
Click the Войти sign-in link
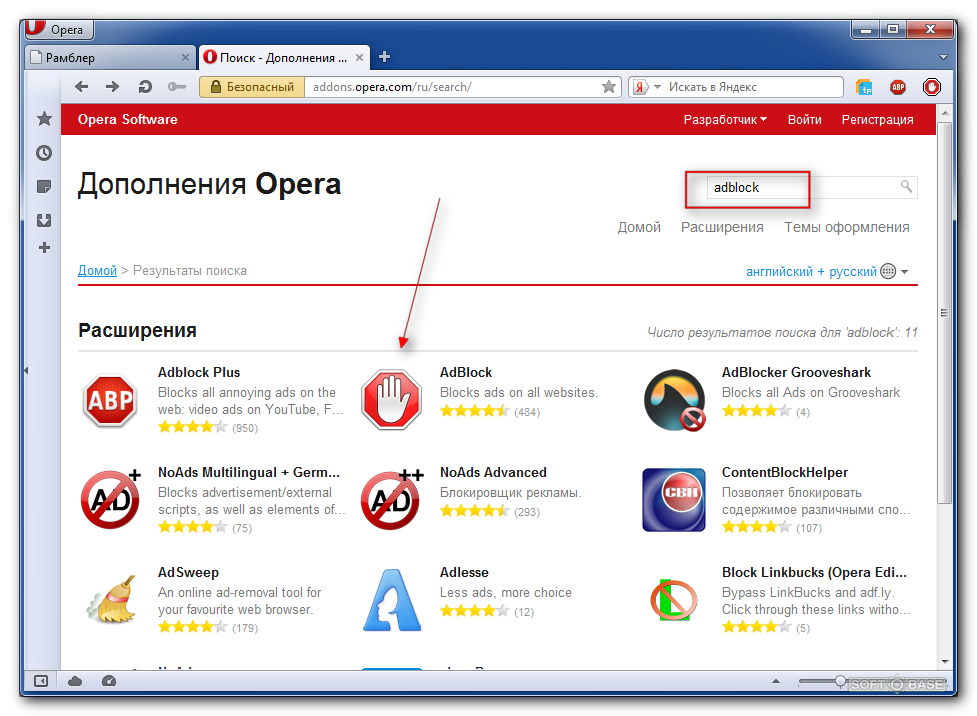[x=804, y=120]
